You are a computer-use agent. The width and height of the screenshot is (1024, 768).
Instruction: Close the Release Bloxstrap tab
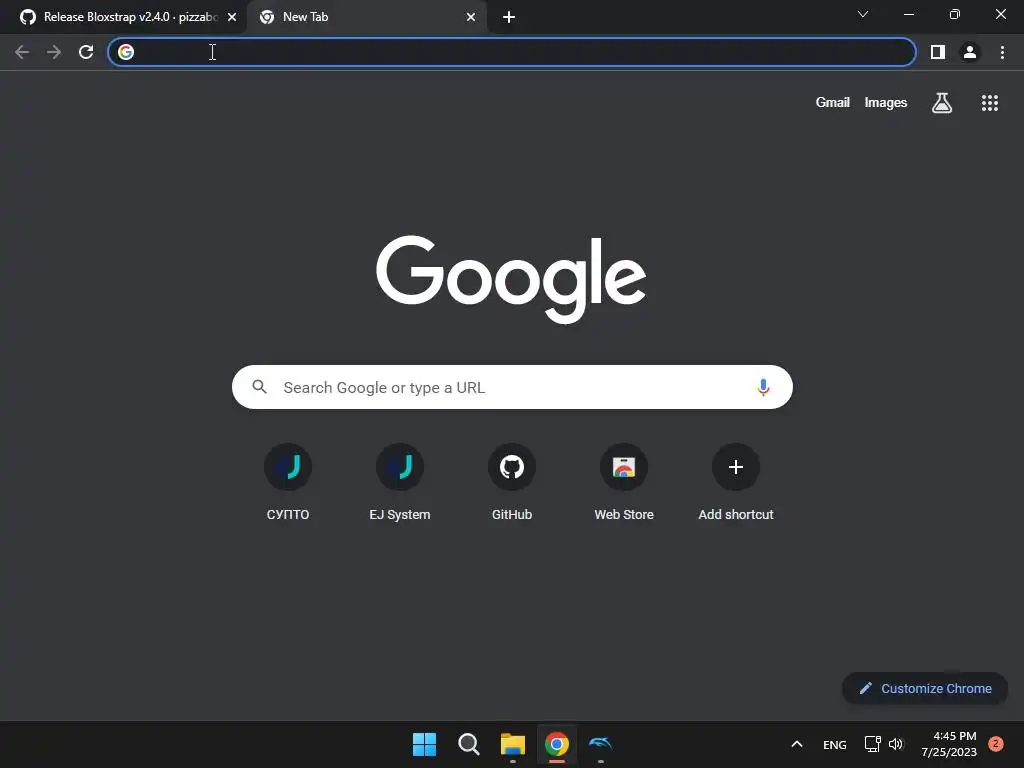(232, 17)
